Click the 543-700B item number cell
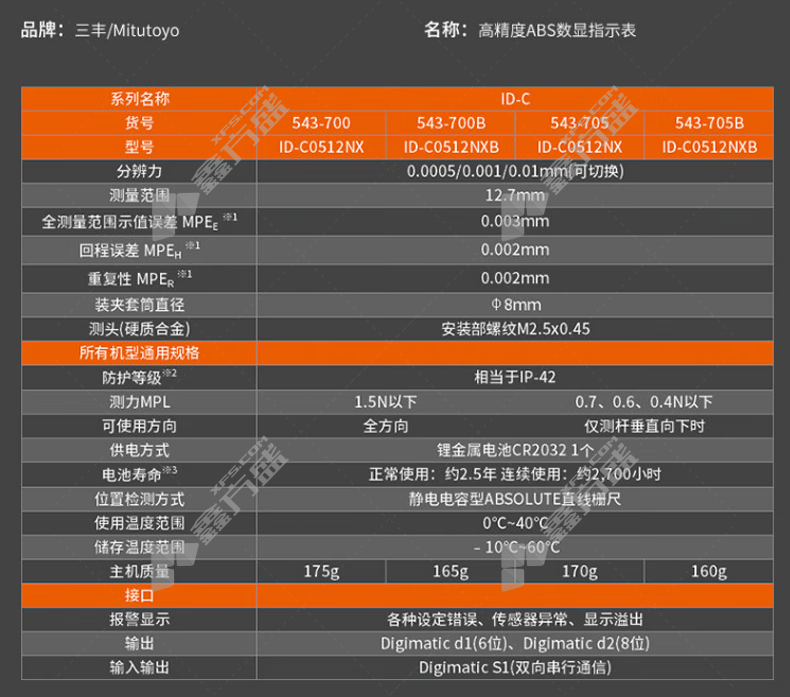The width and height of the screenshot is (790, 697). coord(450,123)
